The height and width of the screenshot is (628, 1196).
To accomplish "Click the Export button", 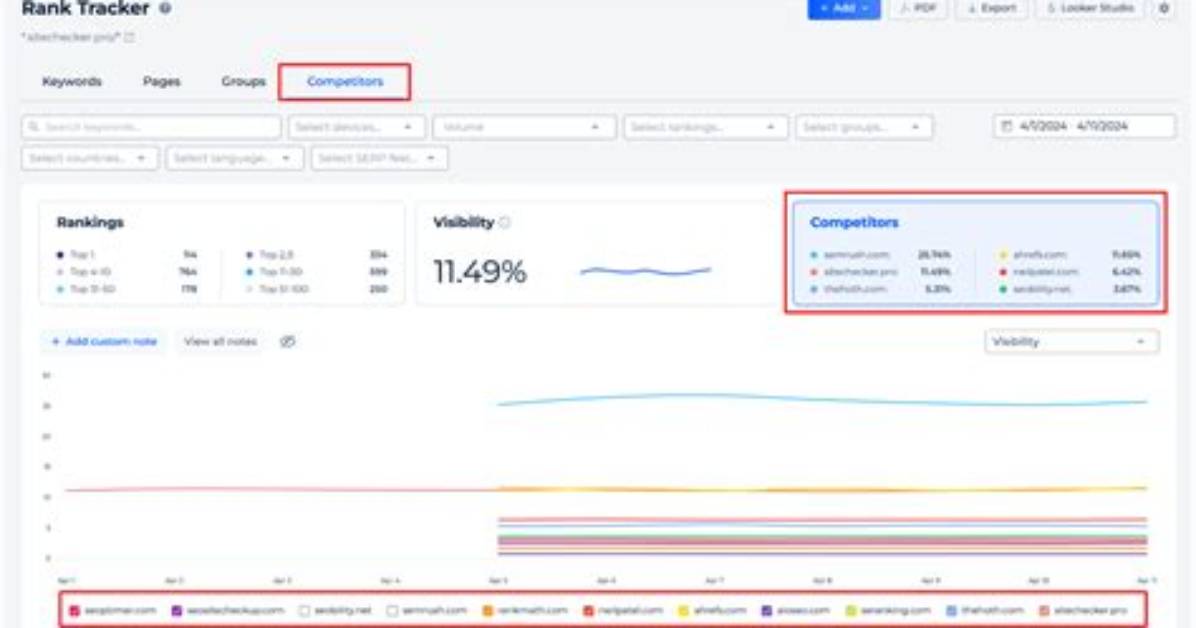I will (992, 8).
